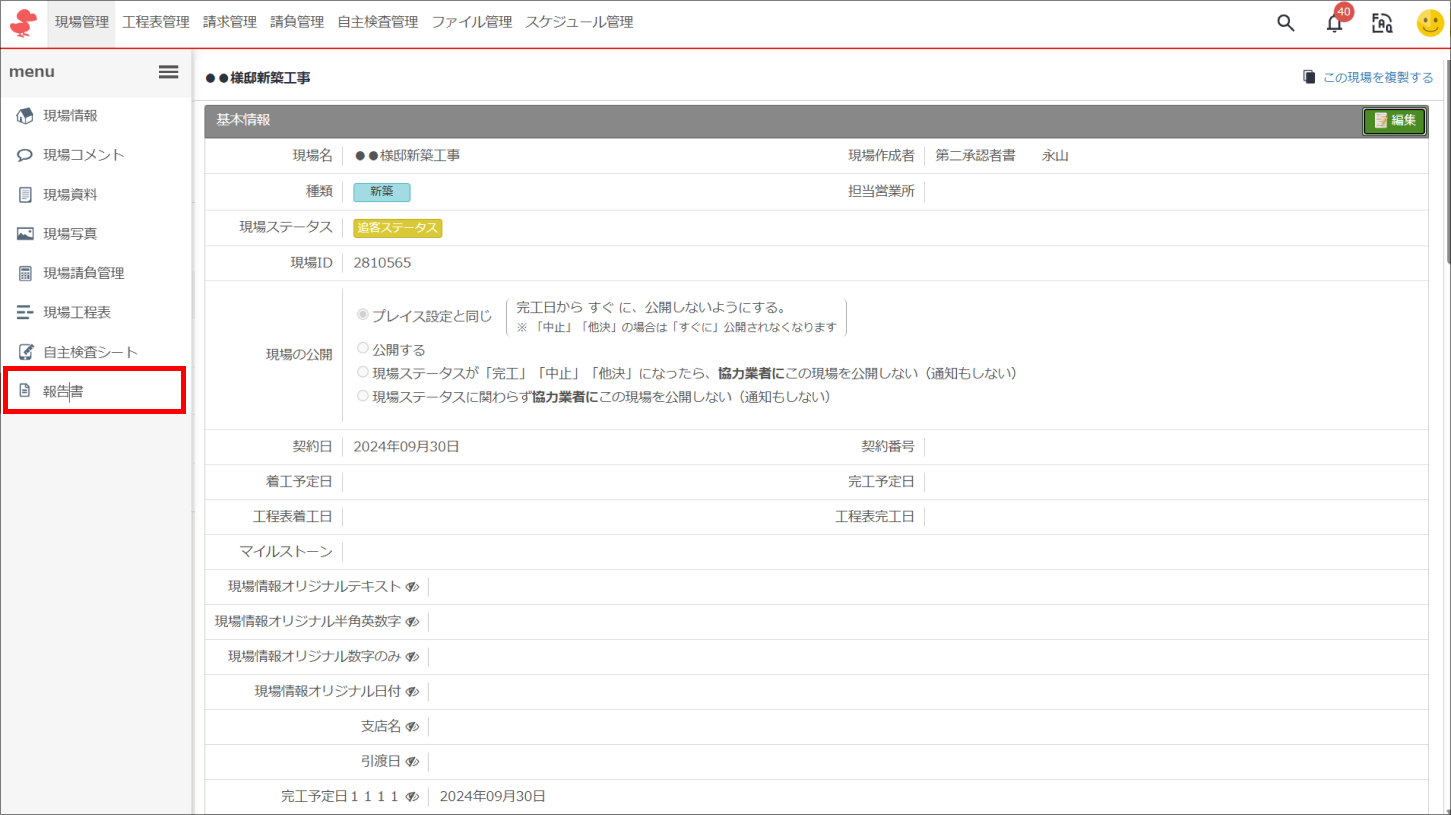This screenshot has width=1451, height=815.
Task: Select 現場ステータスに関わらず non-public radio option
Action: 363,396
